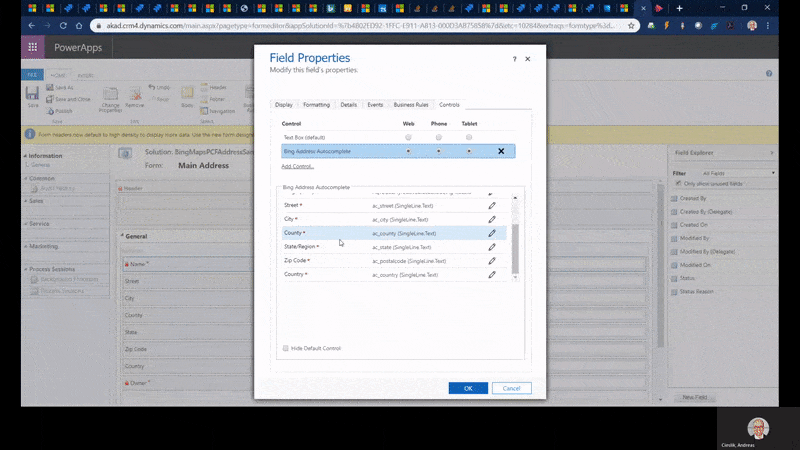
Task: Click Footer in the ribbon Select group
Action: click(213, 99)
